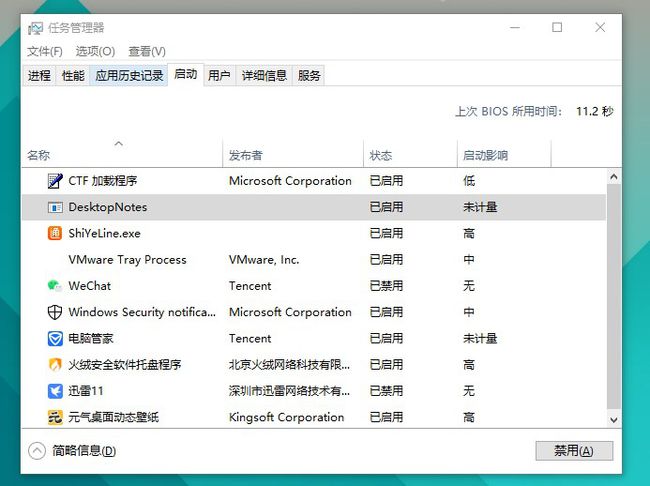Click 北京火绒网络科技有限... publisher cell
Image resolution: width=650 pixels, height=486 pixels.
coord(289,364)
